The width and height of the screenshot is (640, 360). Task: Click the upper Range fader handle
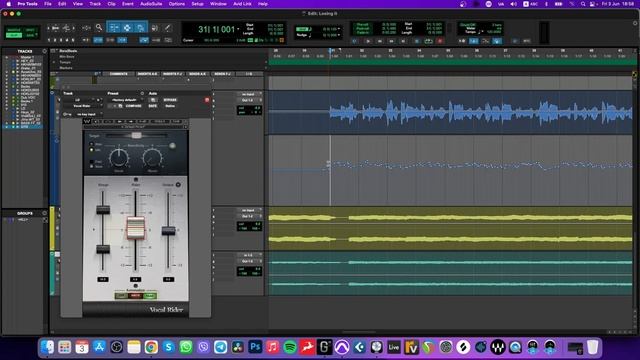click(103, 210)
